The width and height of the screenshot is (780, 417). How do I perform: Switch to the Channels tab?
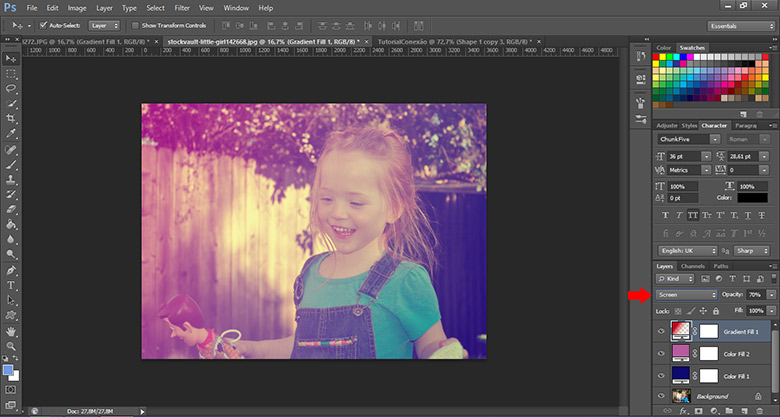tap(693, 266)
